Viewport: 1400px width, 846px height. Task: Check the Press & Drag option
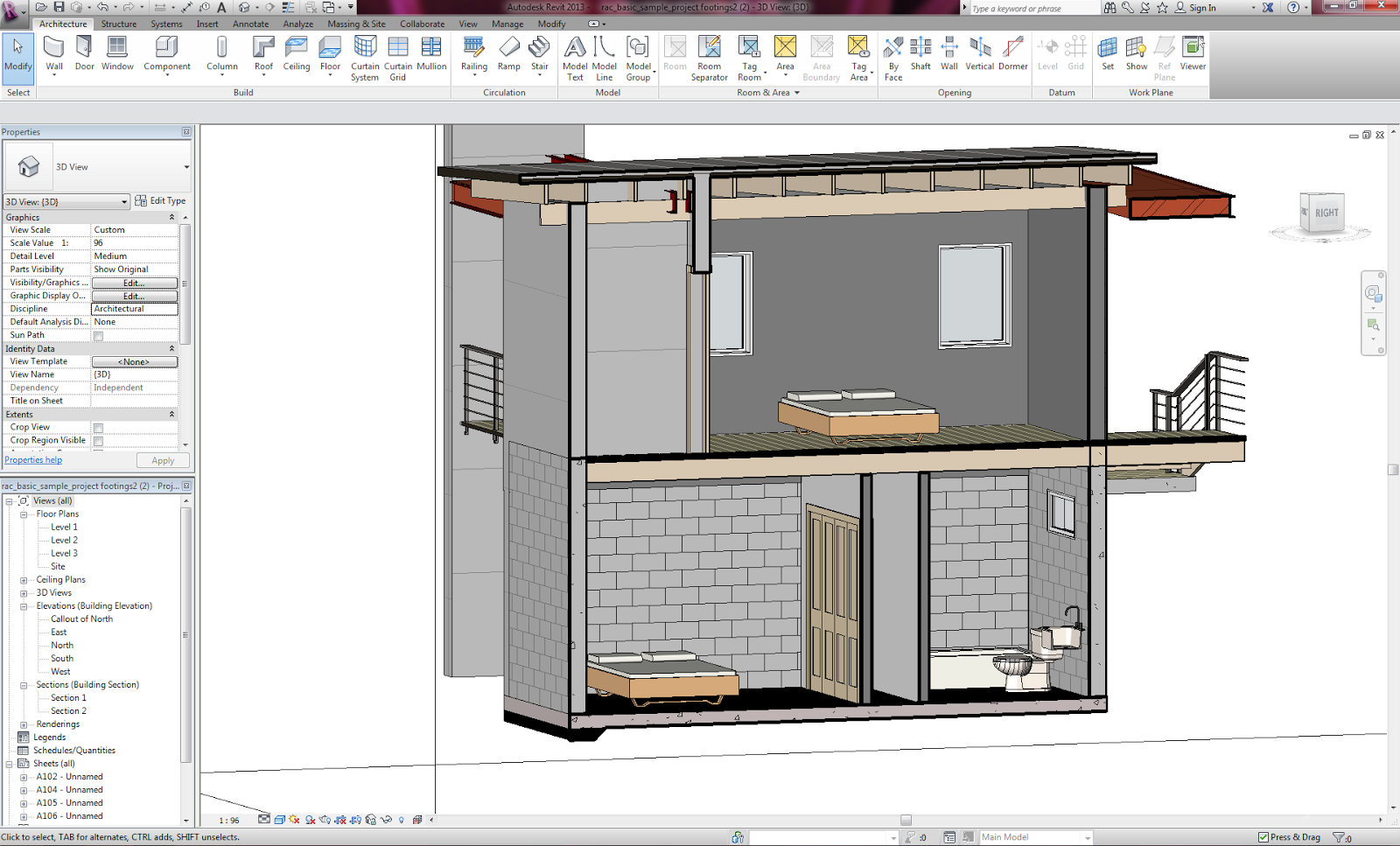point(1263,837)
